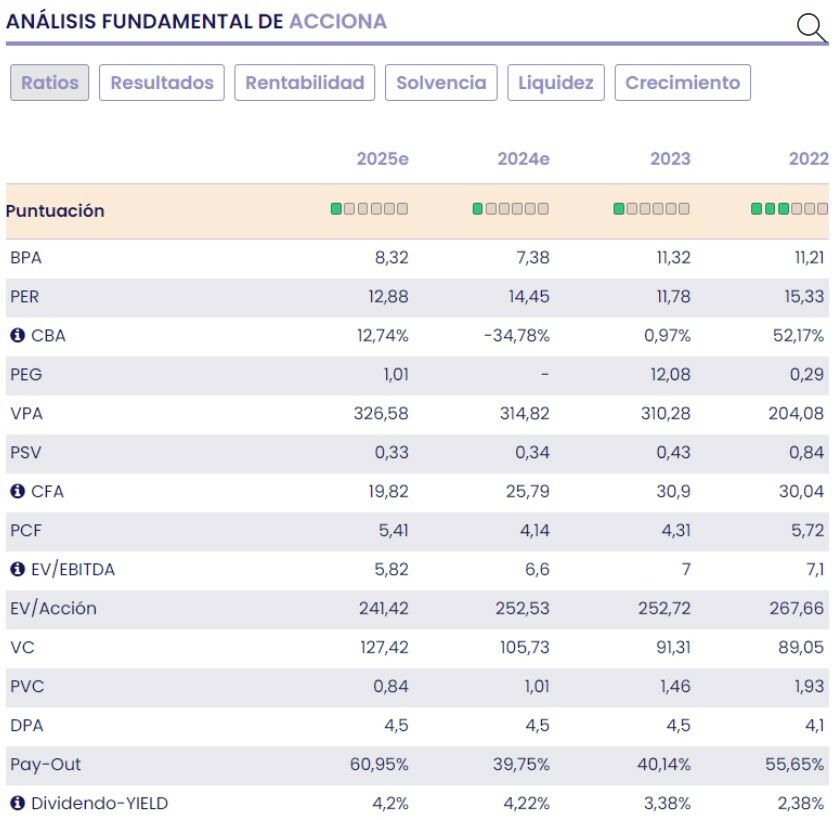Click the ACCIONA company name link

(338, 22)
